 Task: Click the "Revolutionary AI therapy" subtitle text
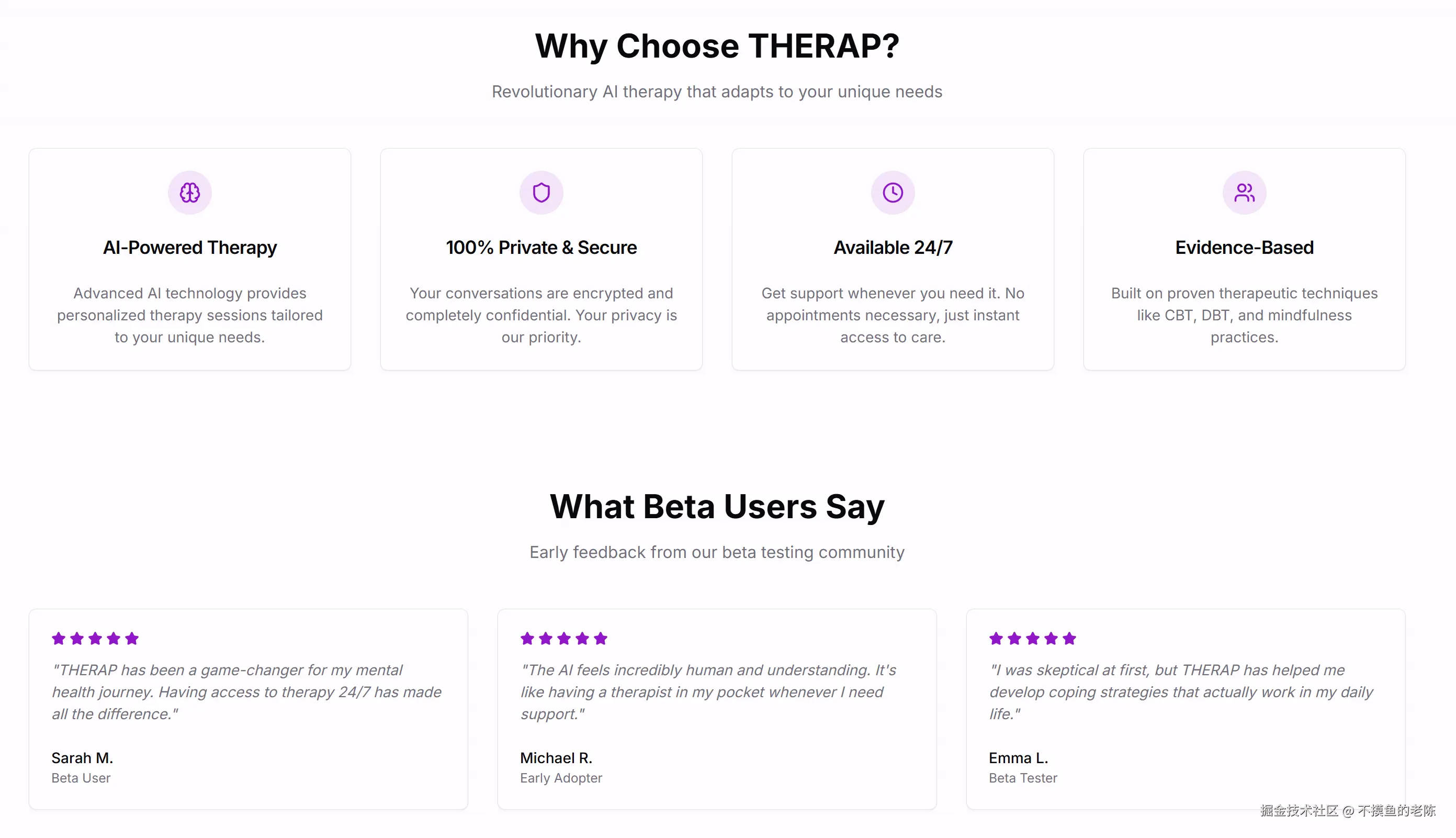[x=717, y=92]
